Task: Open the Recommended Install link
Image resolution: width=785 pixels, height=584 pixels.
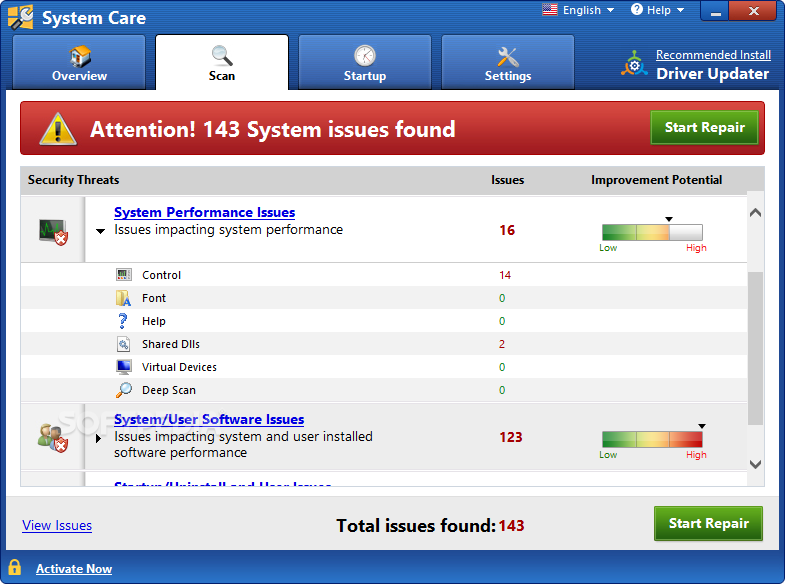Action: pyautogui.click(x=713, y=55)
